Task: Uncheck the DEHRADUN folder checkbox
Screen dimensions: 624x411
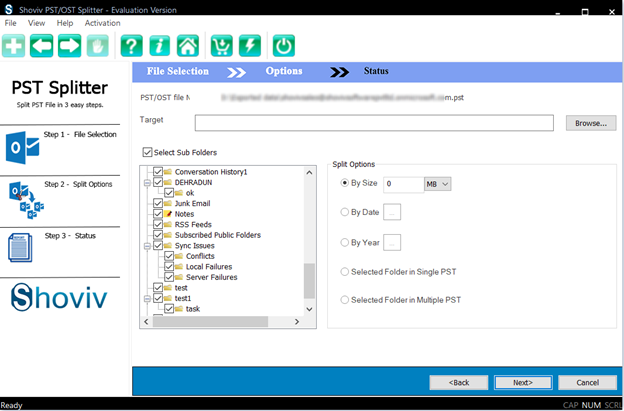Action: [x=158, y=183]
